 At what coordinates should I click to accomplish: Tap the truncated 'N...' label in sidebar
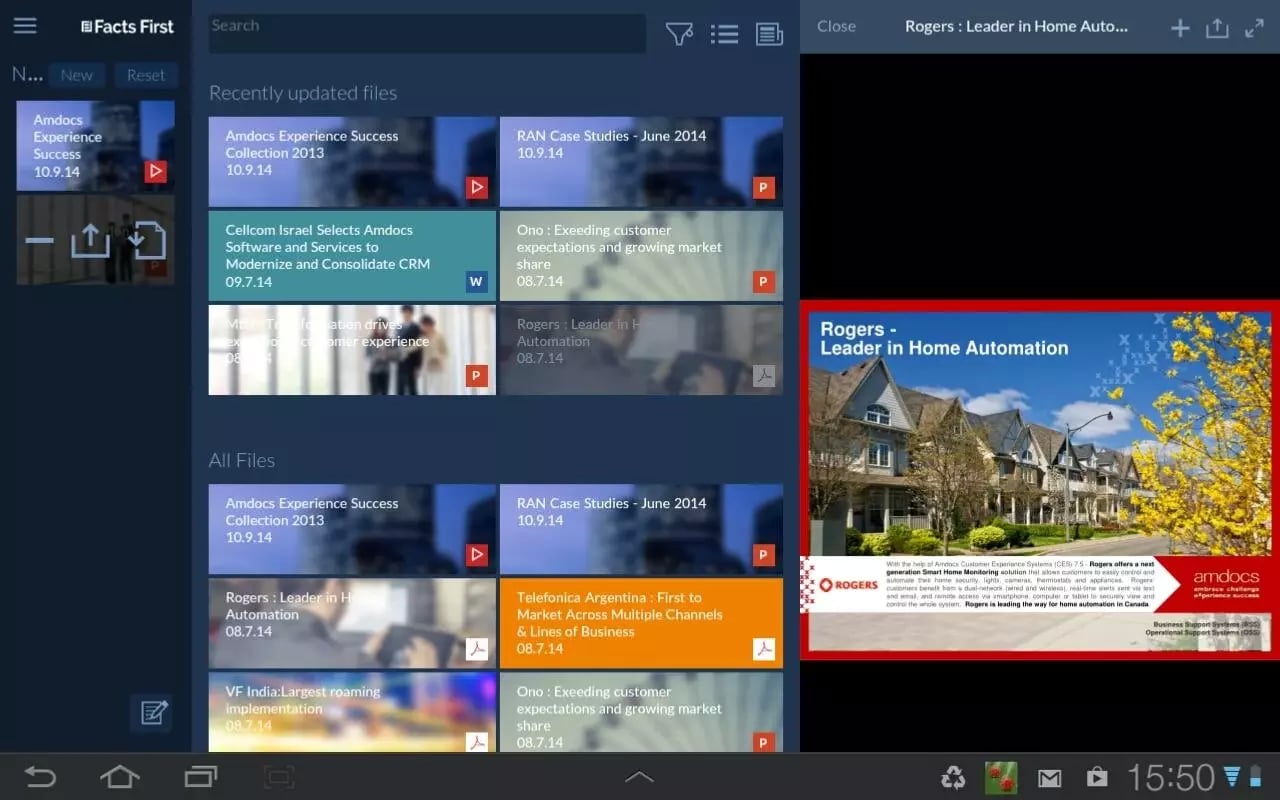[27, 74]
